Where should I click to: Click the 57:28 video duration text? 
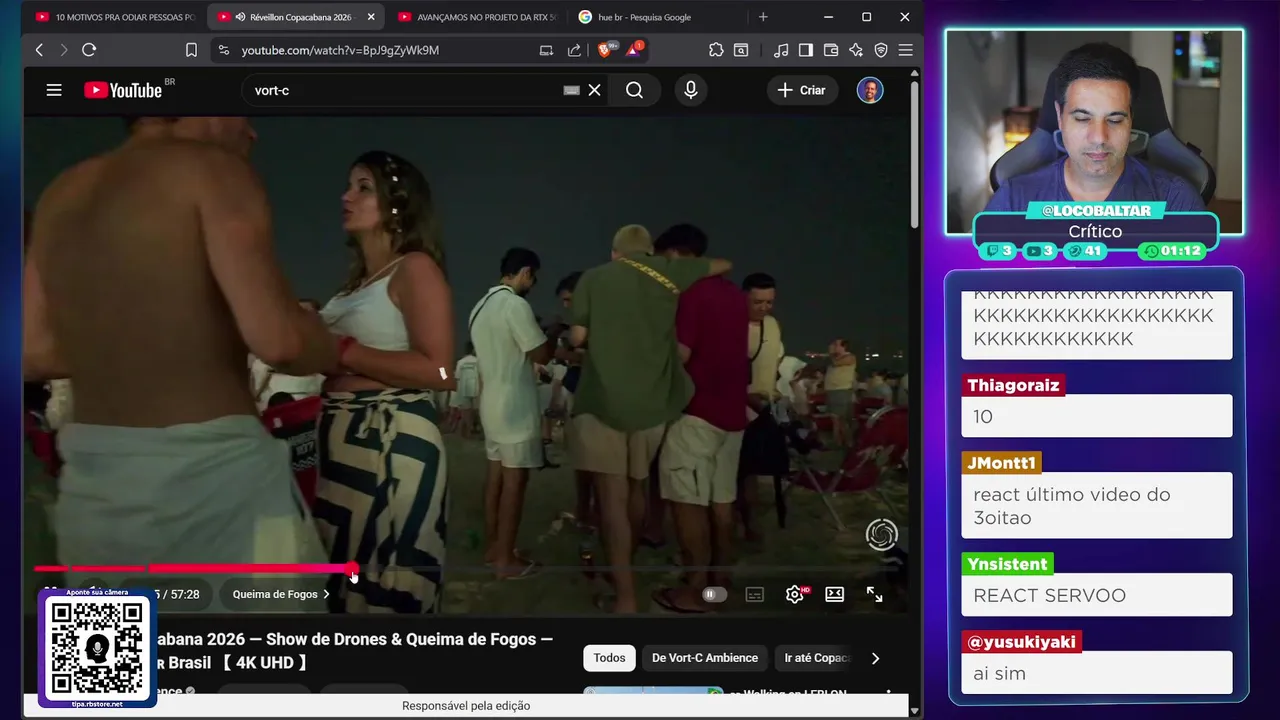click(x=185, y=594)
